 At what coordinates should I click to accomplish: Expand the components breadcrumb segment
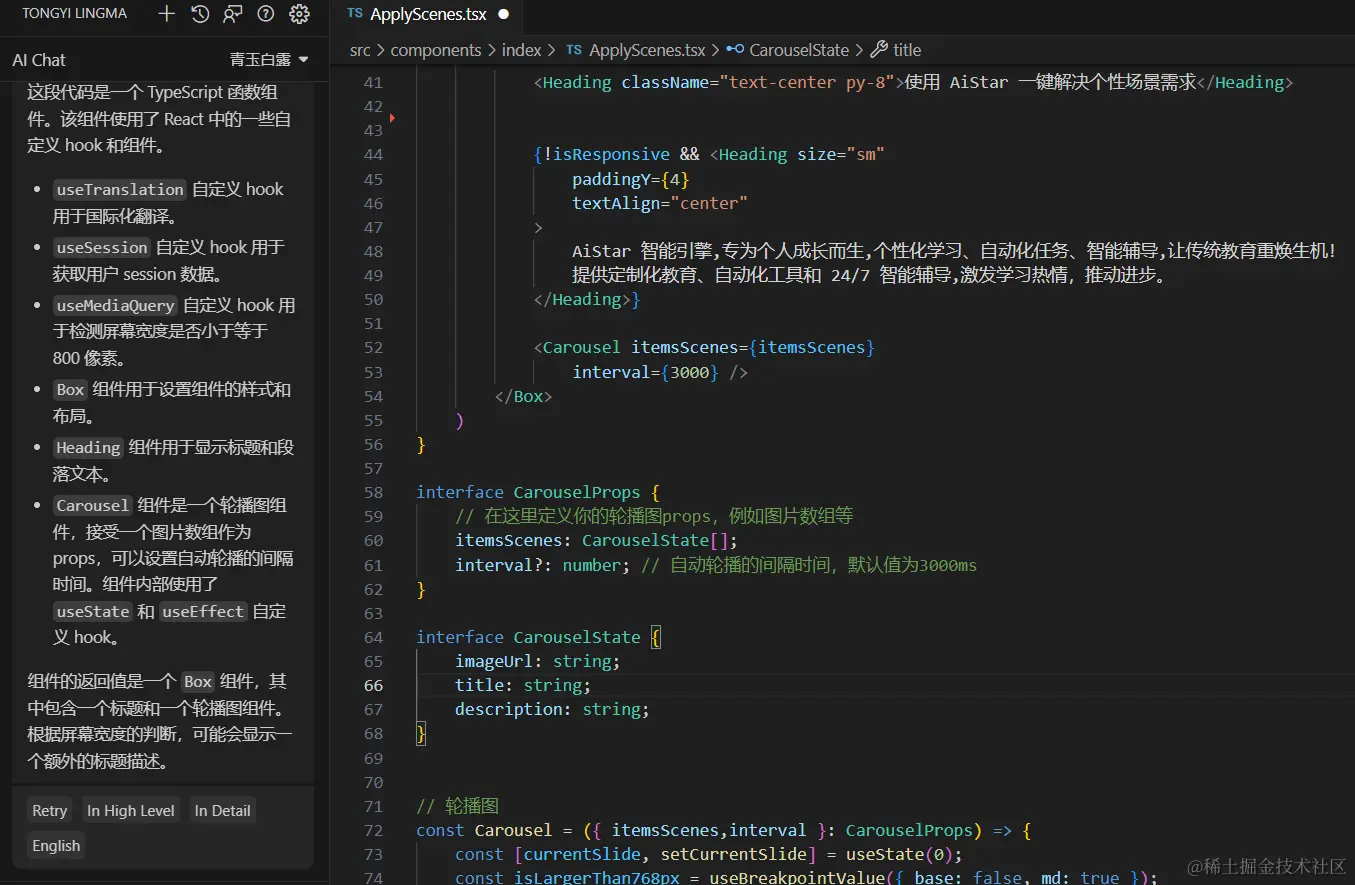coord(435,50)
